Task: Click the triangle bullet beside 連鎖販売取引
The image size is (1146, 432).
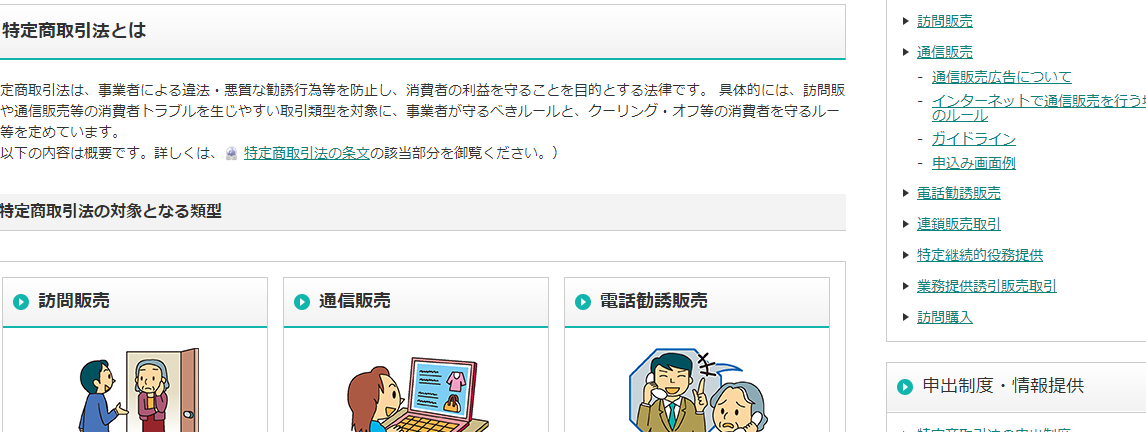Action: [907, 224]
